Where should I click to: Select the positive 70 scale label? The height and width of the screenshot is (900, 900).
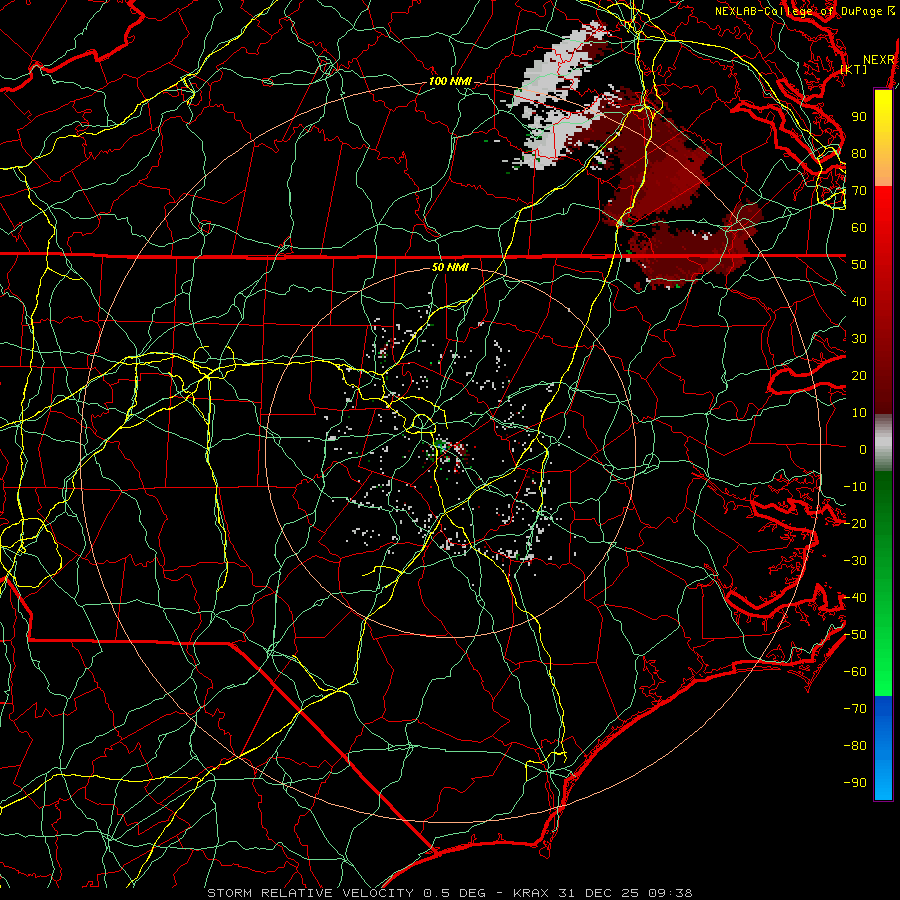coord(859,191)
